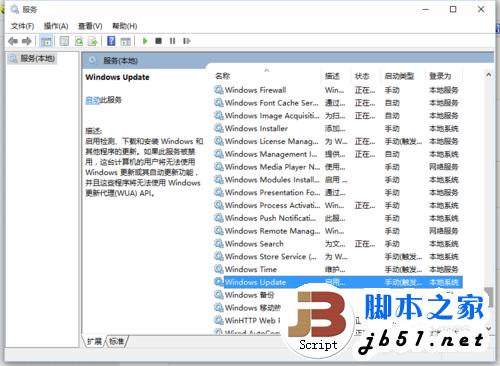Select the Windows Font Cache Ser... row
The height and width of the screenshot is (366, 500).
pos(337,103)
